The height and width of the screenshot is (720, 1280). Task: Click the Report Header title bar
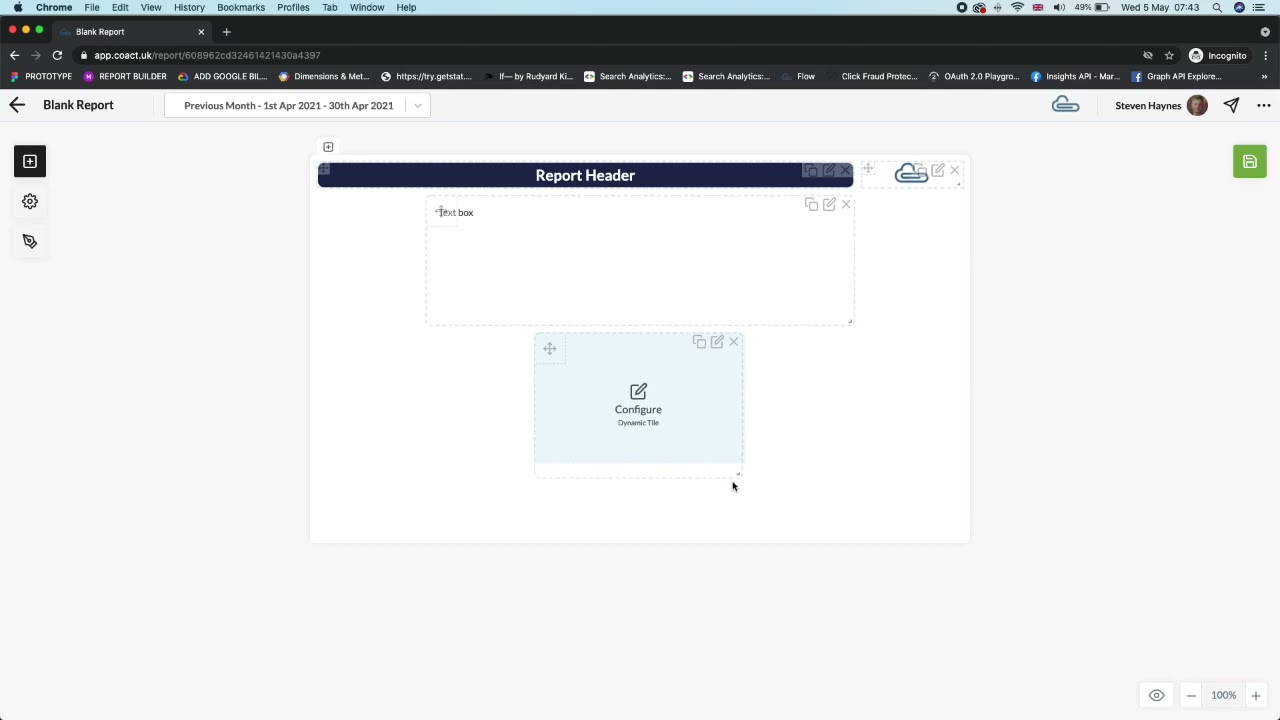tap(585, 175)
